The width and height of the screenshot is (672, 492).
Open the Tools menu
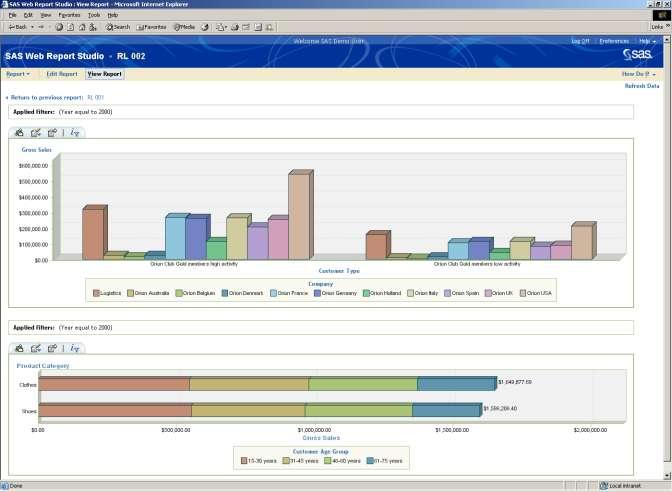94,15
